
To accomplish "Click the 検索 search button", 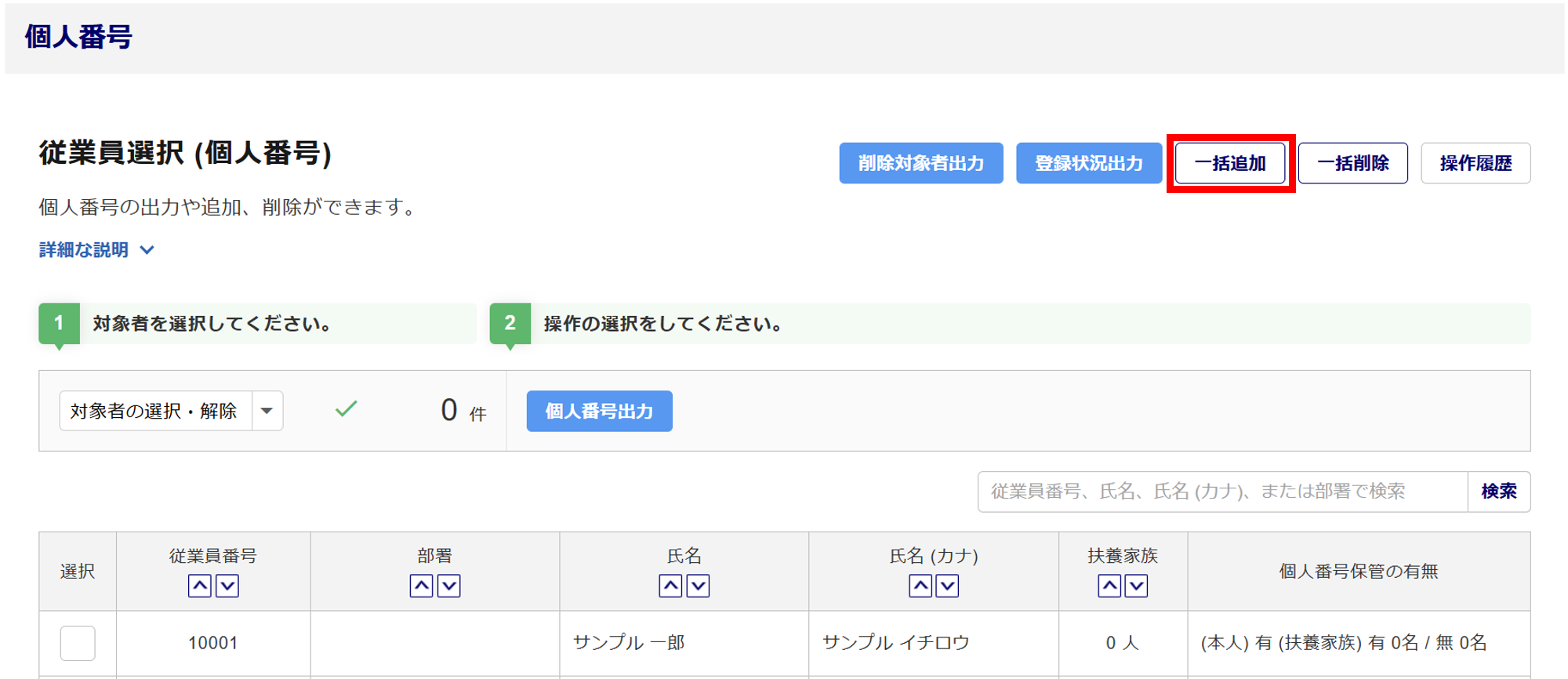I will tap(1498, 492).
